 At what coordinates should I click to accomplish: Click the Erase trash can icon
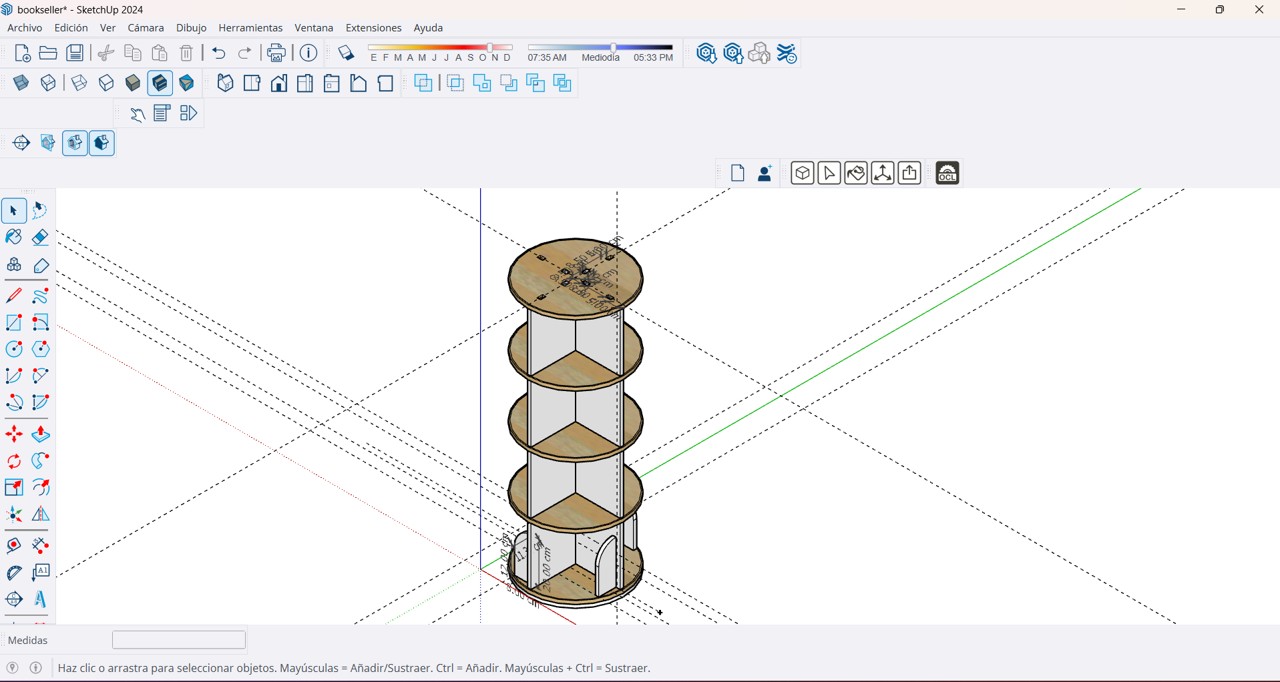point(187,53)
